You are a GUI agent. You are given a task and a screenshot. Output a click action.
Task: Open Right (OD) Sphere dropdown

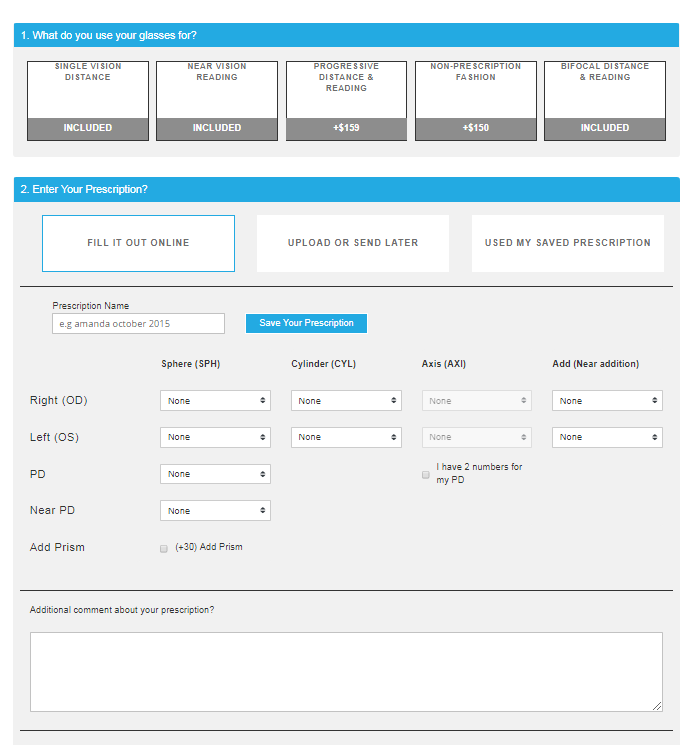(x=215, y=400)
